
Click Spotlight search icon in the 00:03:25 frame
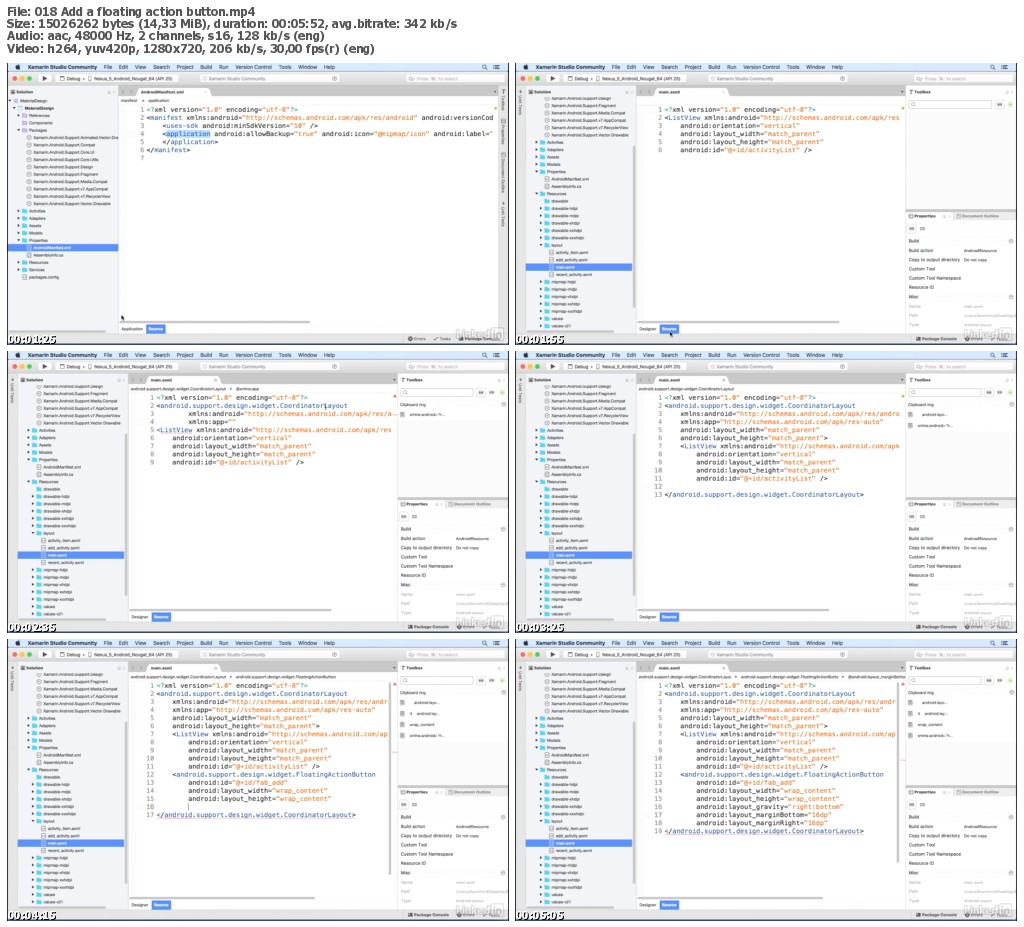(x=993, y=355)
